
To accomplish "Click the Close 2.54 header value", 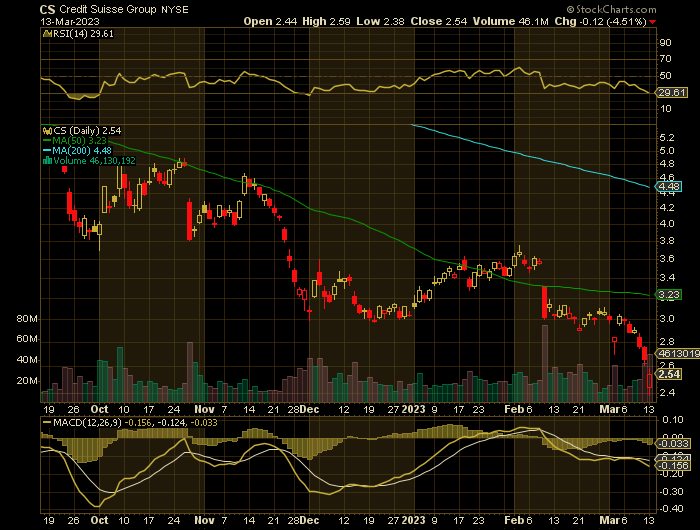I will click(x=439, y=21).
